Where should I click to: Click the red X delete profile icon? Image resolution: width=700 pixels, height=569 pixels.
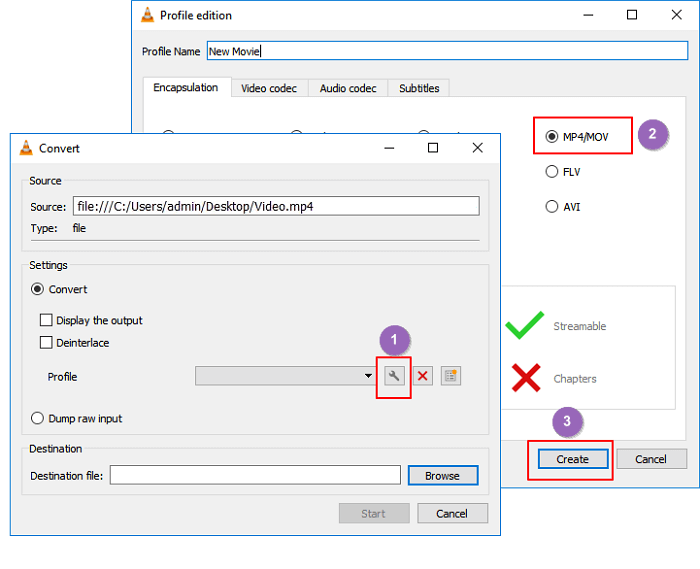(423, 376)
